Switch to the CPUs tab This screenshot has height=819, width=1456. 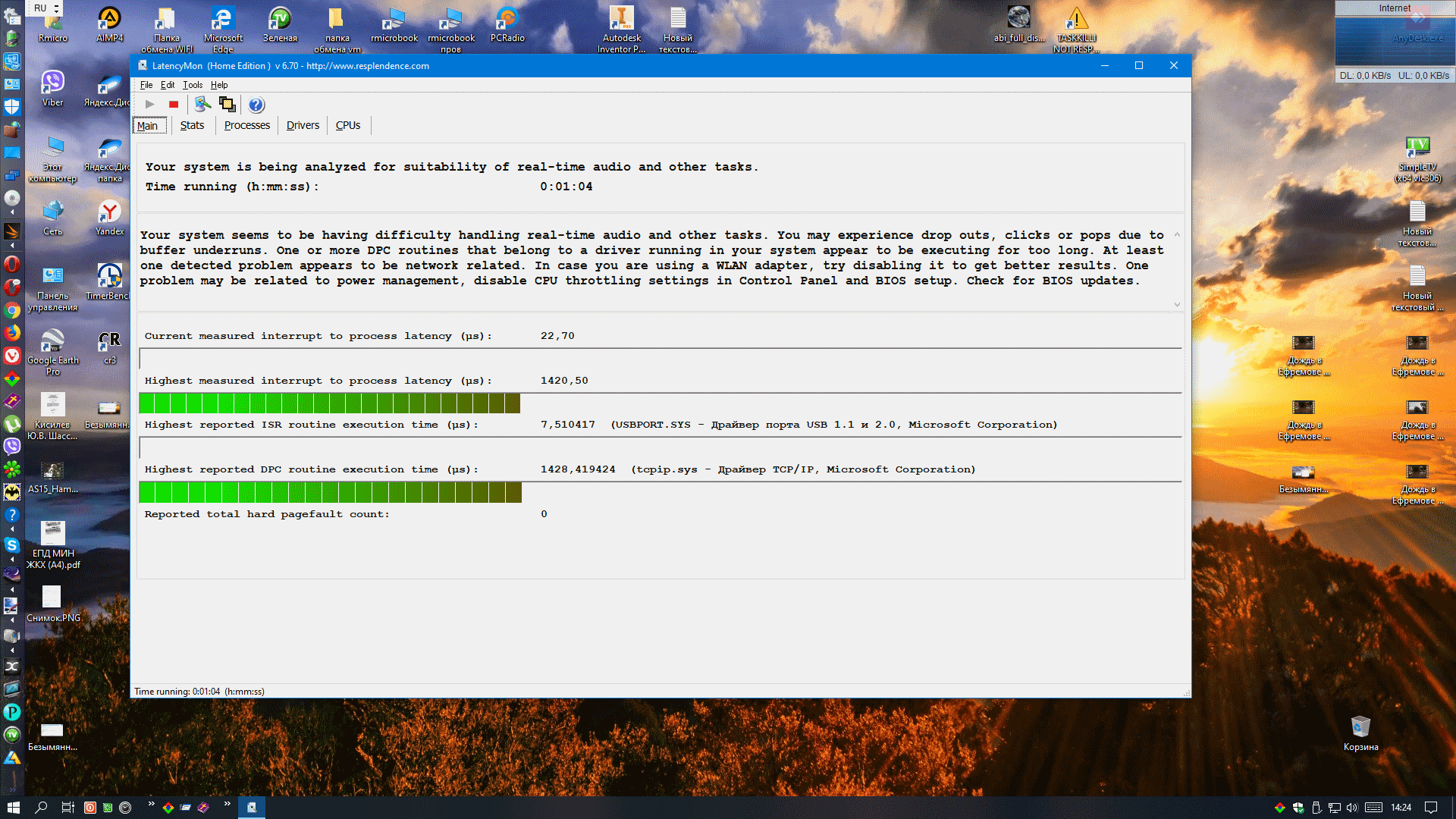(348, 126)
